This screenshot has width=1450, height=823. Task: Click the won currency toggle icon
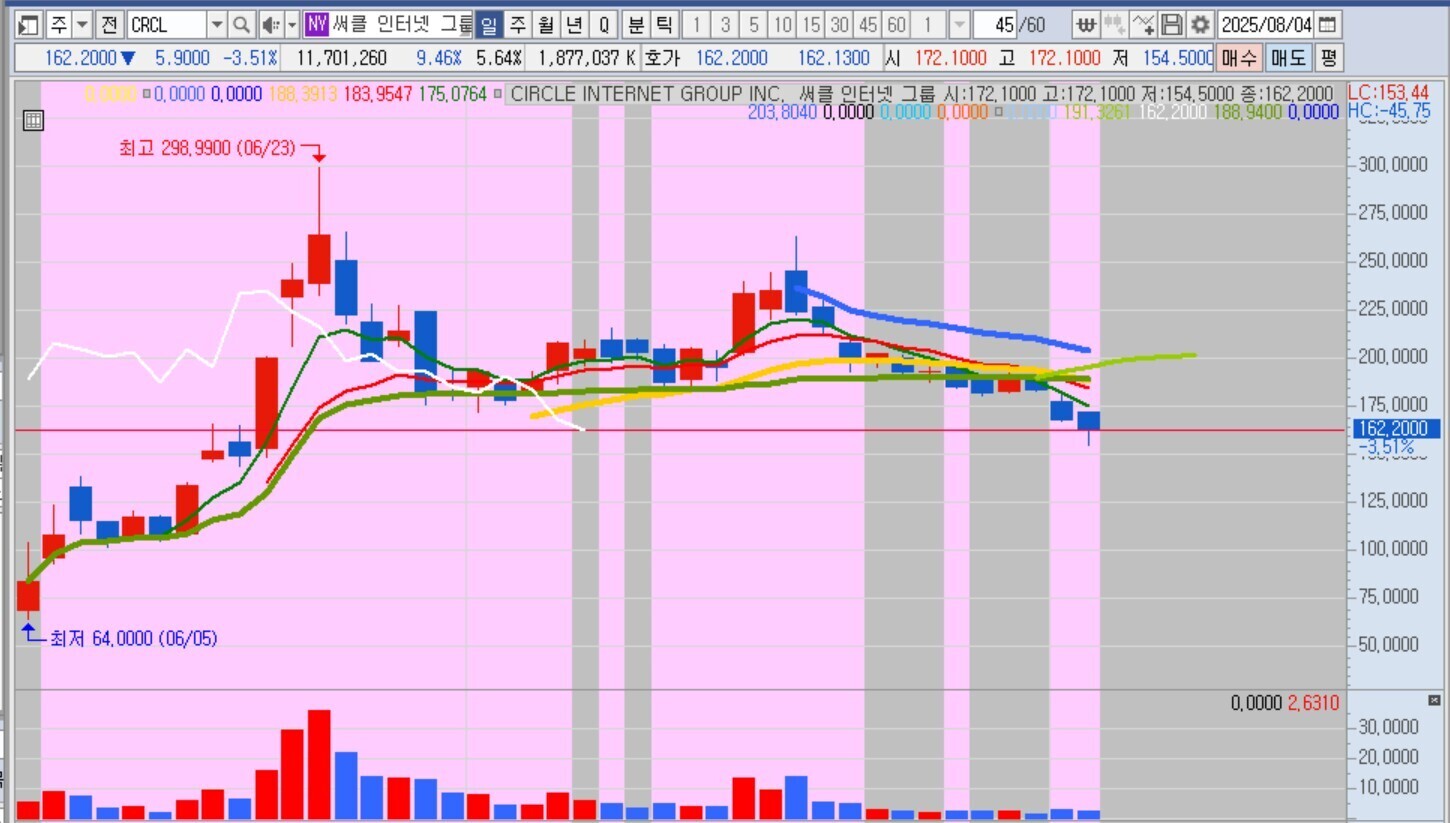point(1086,25)
